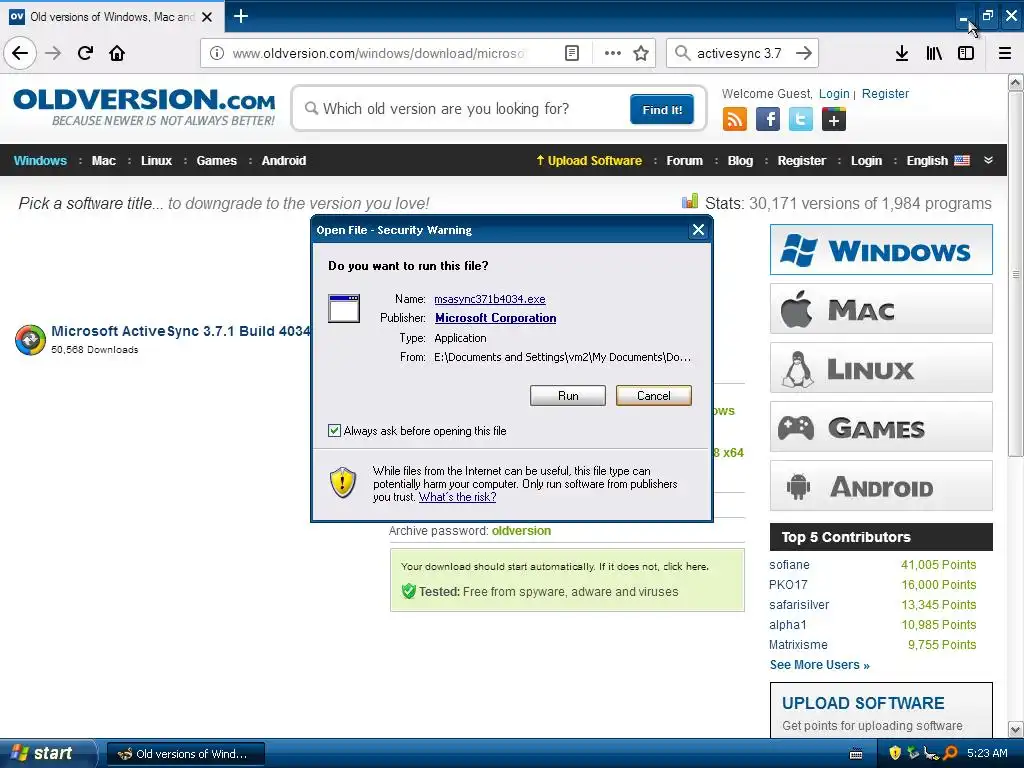Image resolution: width=1024 pixels, height=768 pixels.
Task: Click the black plus share icon
Action: click(x=833, y=120)
